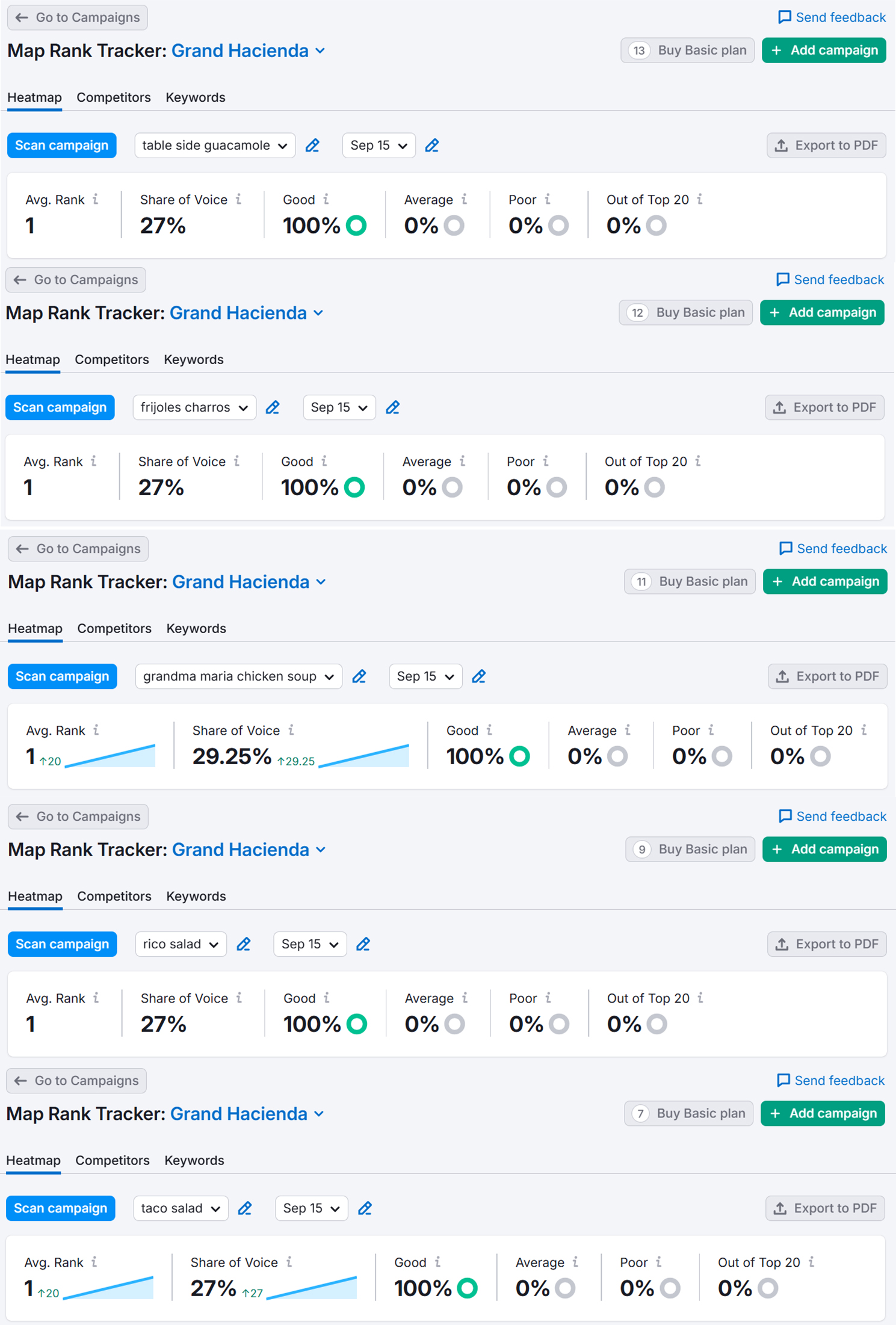The height and width of the screenshot is (1325, 896).
Task: Click edit pencil beside table side guacamole keyword
Action: click(312, 146)
